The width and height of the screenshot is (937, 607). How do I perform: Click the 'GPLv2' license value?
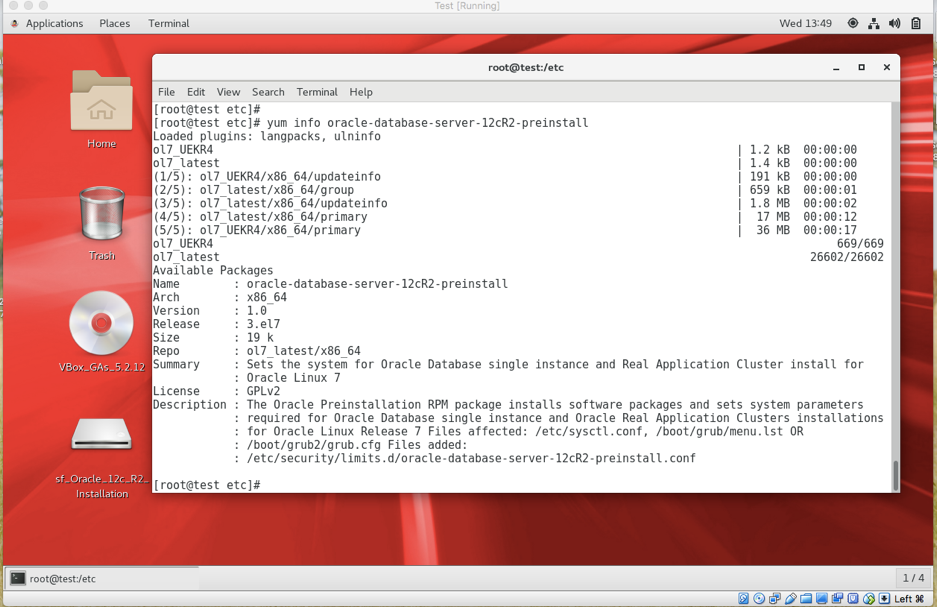[x=264, y=391]
